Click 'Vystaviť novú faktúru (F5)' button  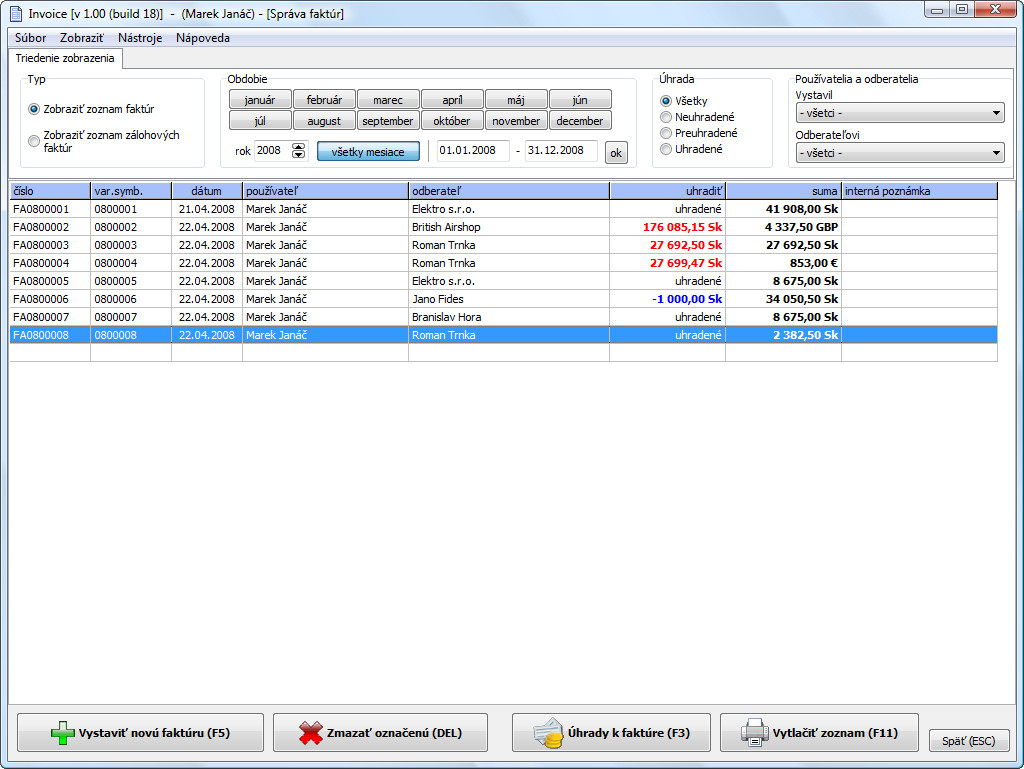coord(140,732)
